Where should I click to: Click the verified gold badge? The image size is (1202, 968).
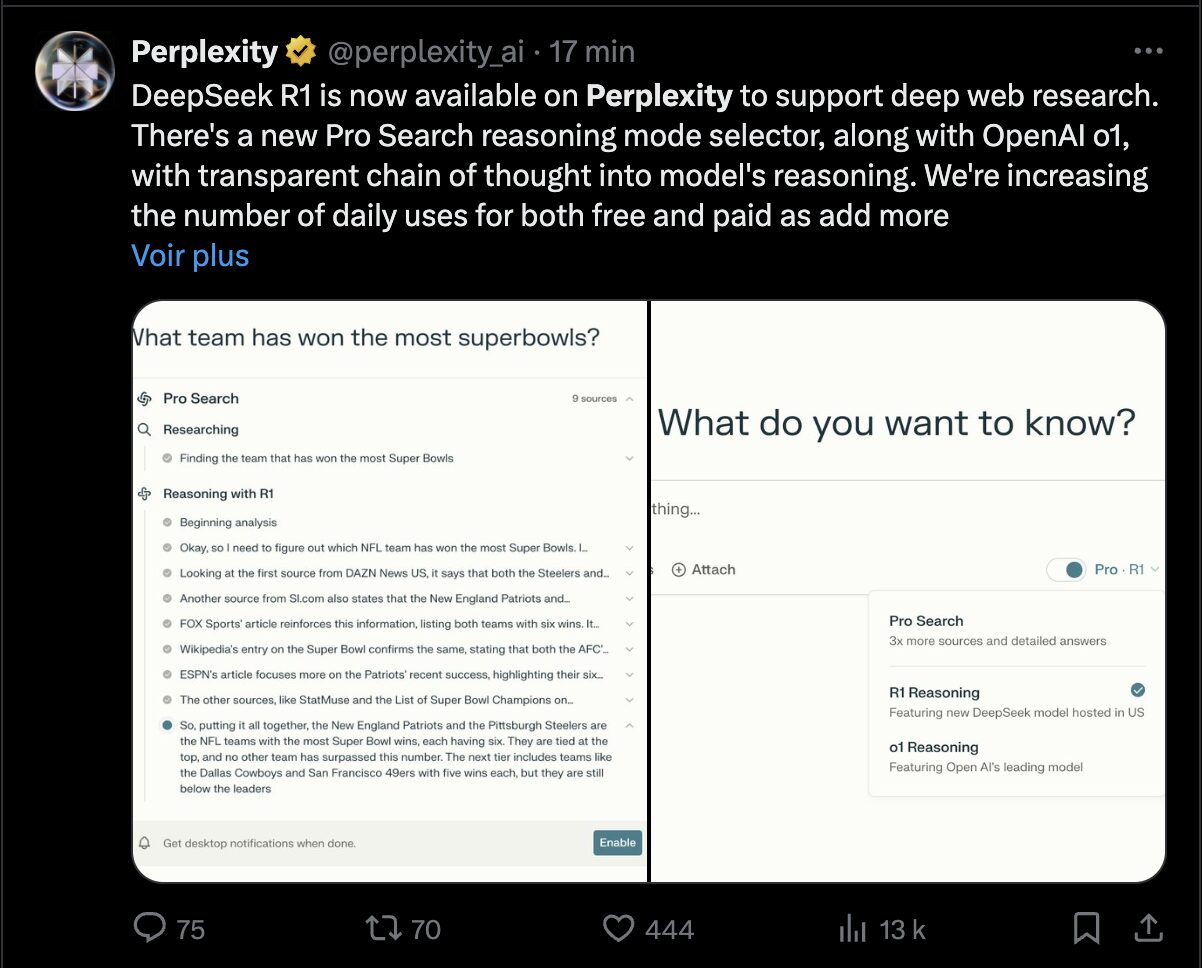(299, 51)
